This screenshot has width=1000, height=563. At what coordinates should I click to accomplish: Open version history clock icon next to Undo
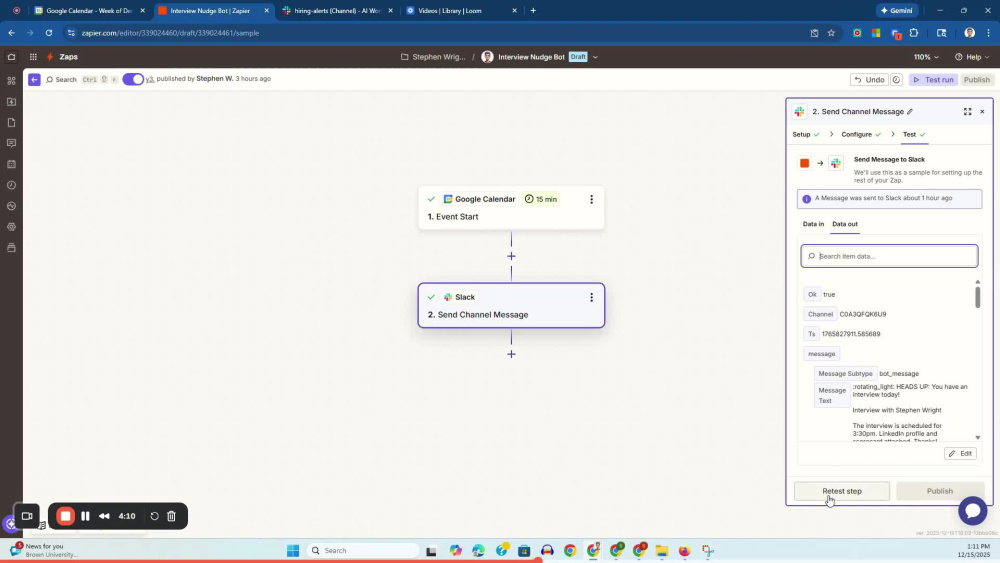tap(896, 80)
